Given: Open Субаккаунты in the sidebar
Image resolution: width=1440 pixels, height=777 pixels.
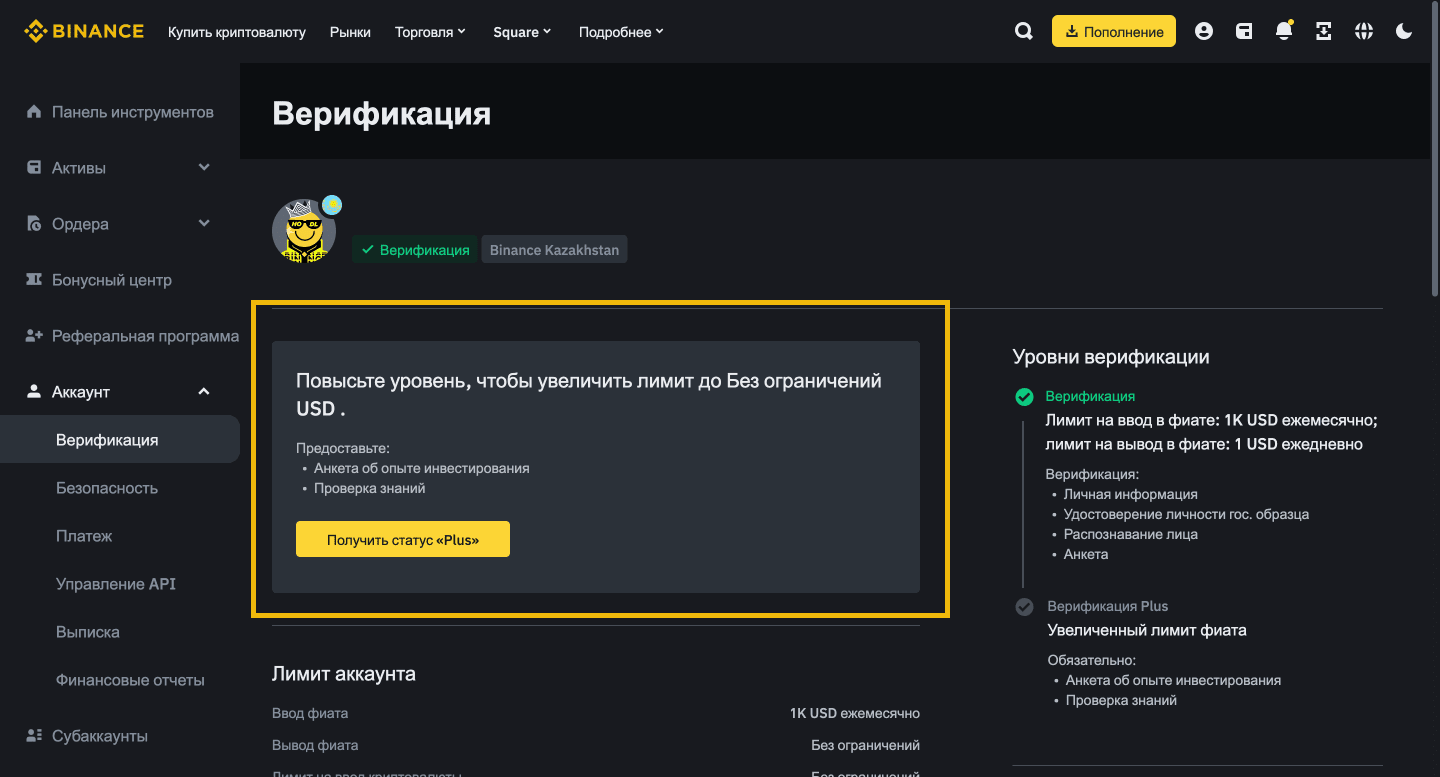Looking at the screenshot, I should [100, 736].
